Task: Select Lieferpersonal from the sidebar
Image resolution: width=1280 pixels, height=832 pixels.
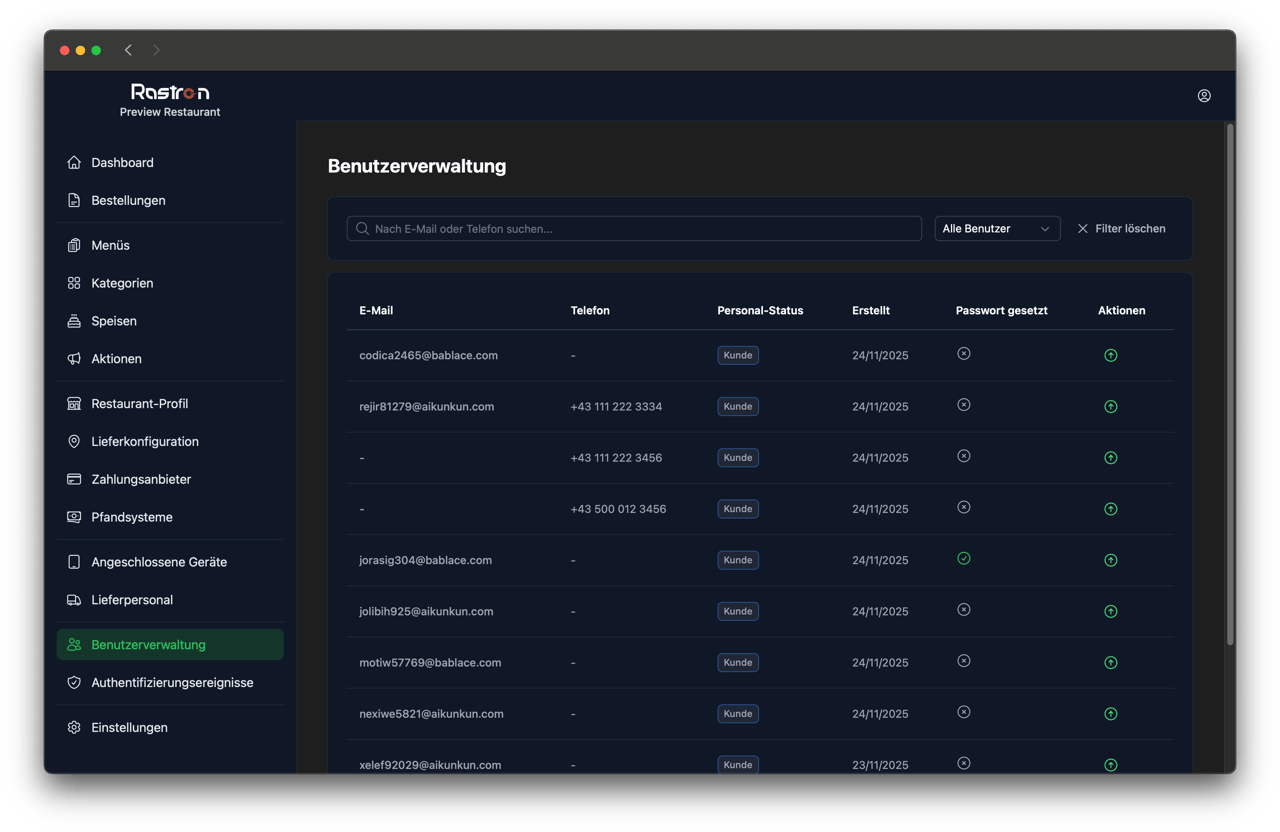Action: [x=132, y=600]
